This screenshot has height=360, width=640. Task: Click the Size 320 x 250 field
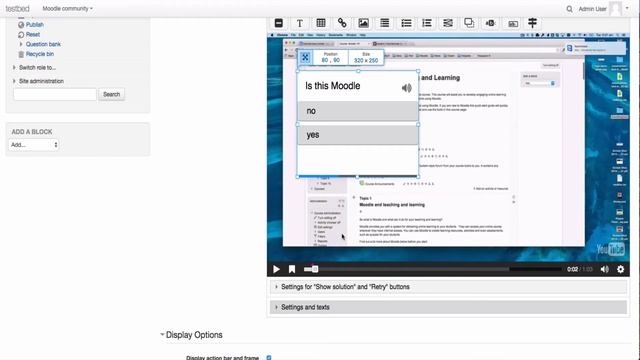tap(366, 58)
